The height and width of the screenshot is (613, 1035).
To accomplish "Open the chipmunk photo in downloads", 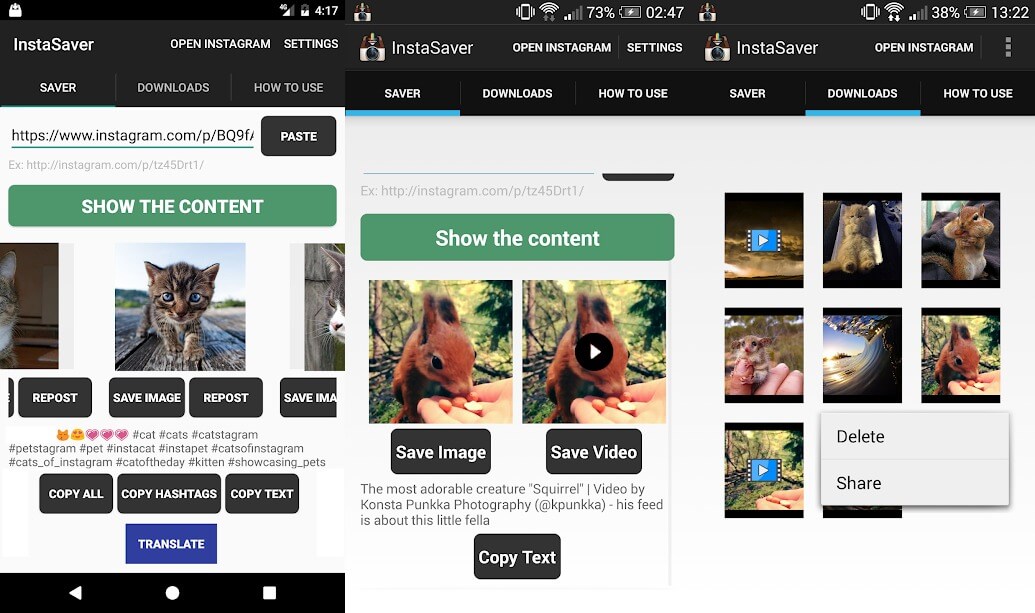I will [960, 240].
